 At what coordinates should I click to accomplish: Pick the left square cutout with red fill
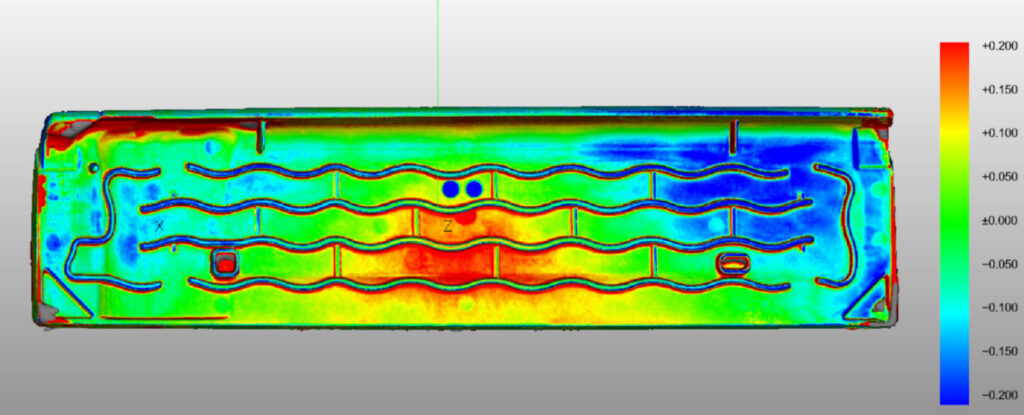225,264
